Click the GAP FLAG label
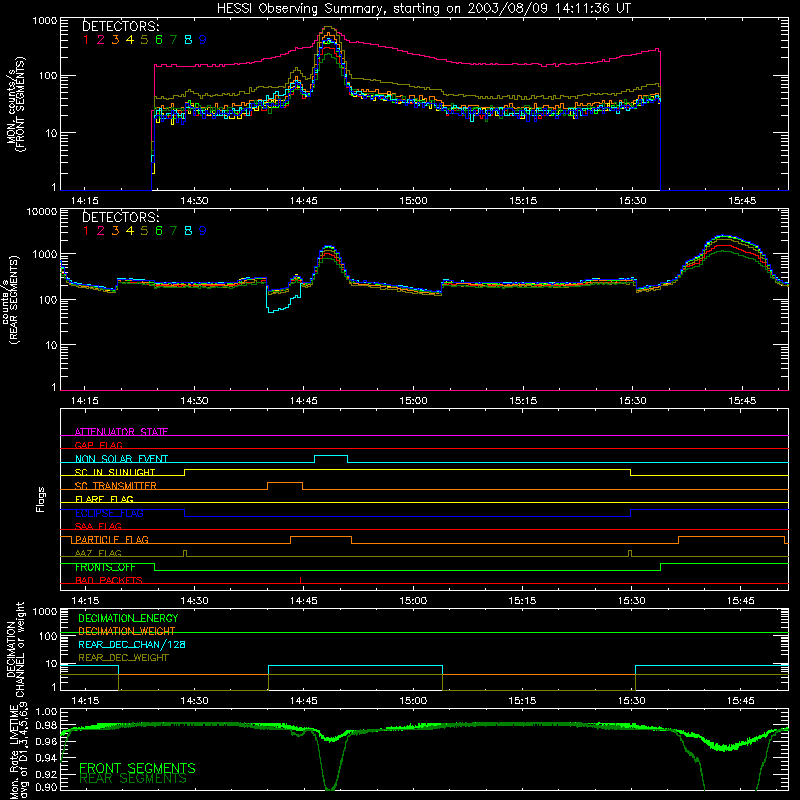The height and width of the screenshot is (800, 800). [98, 445]
